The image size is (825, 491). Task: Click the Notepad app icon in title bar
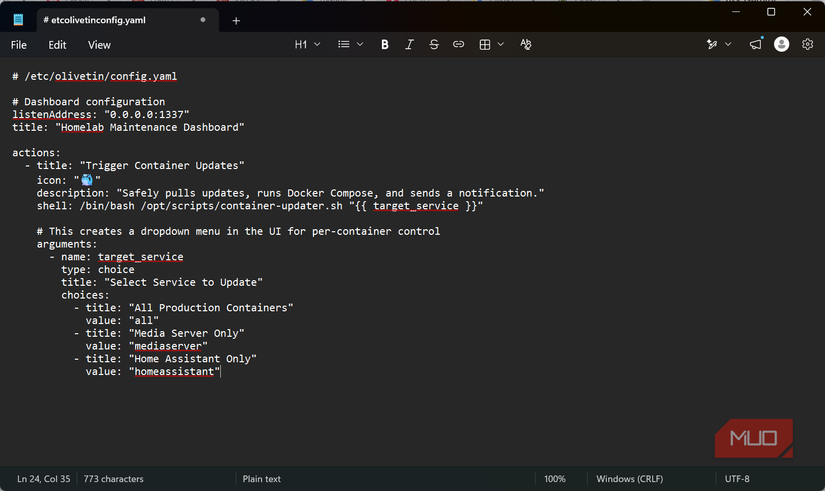coord(18,20)
